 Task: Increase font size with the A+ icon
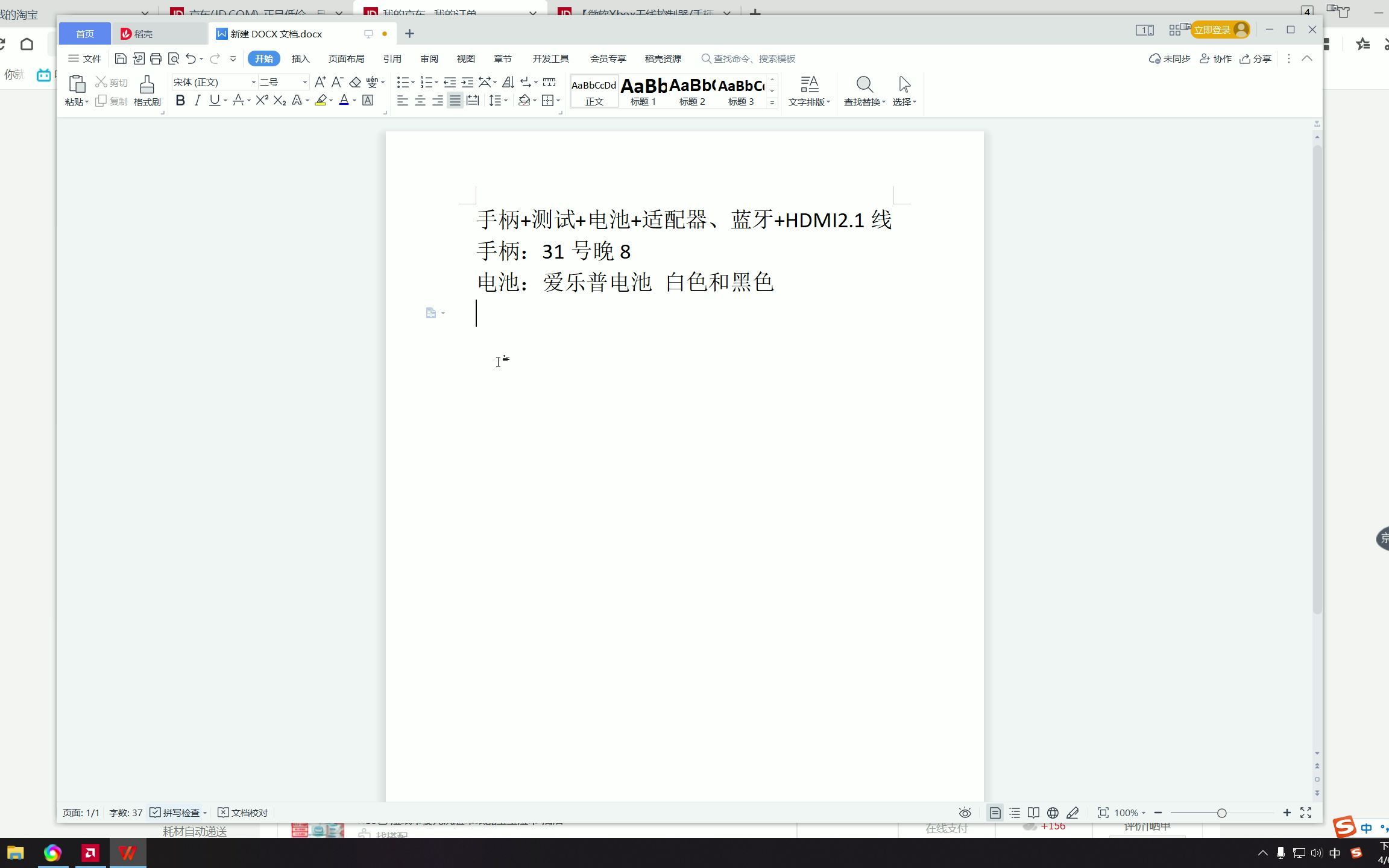point(320,81)
